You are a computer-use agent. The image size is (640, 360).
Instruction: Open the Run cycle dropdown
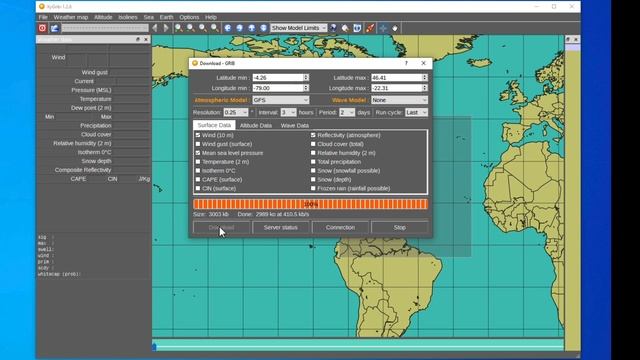point(416,112)
